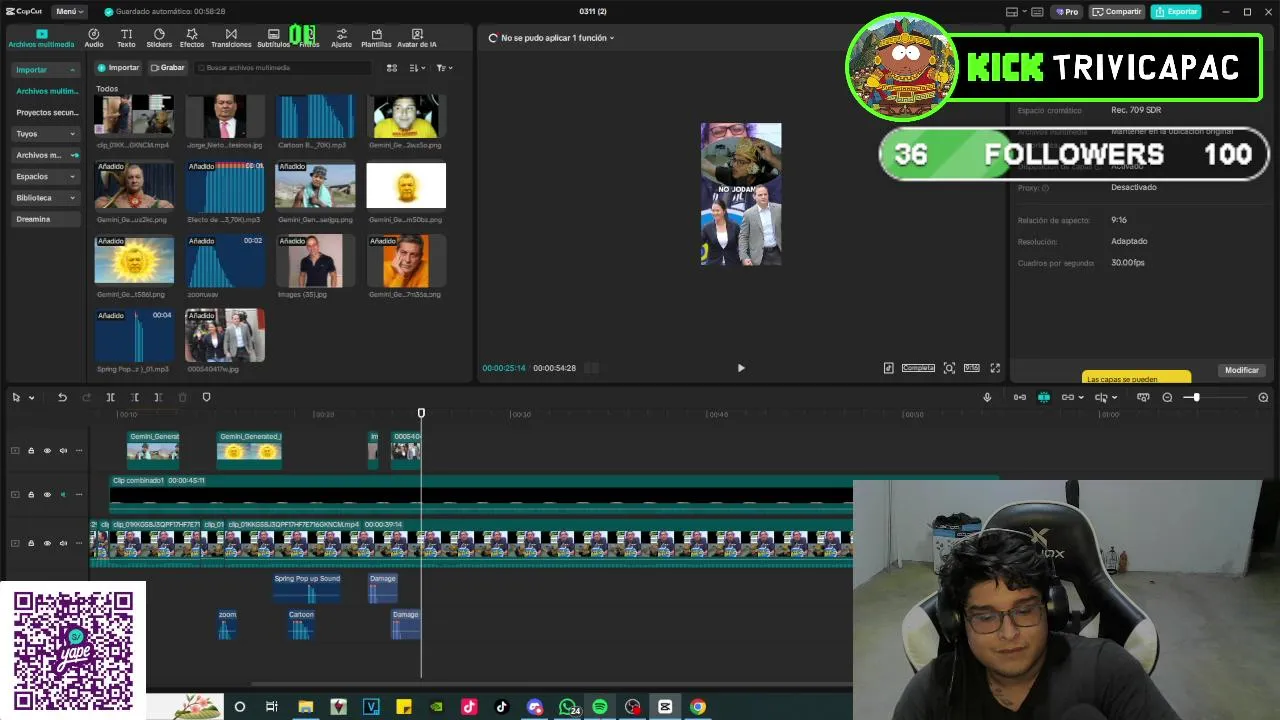1280x720 pixels.
Task: Open the Subtítulos tab
Action: click(x=273, y=38)
